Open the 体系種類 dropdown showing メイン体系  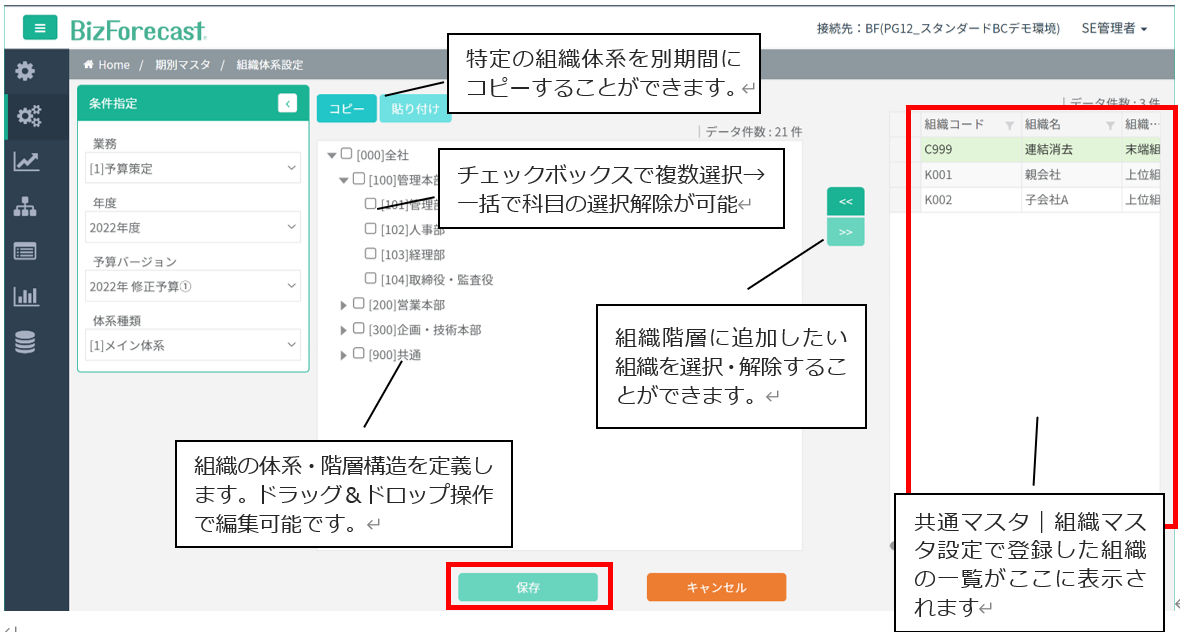tap(193, 345)
